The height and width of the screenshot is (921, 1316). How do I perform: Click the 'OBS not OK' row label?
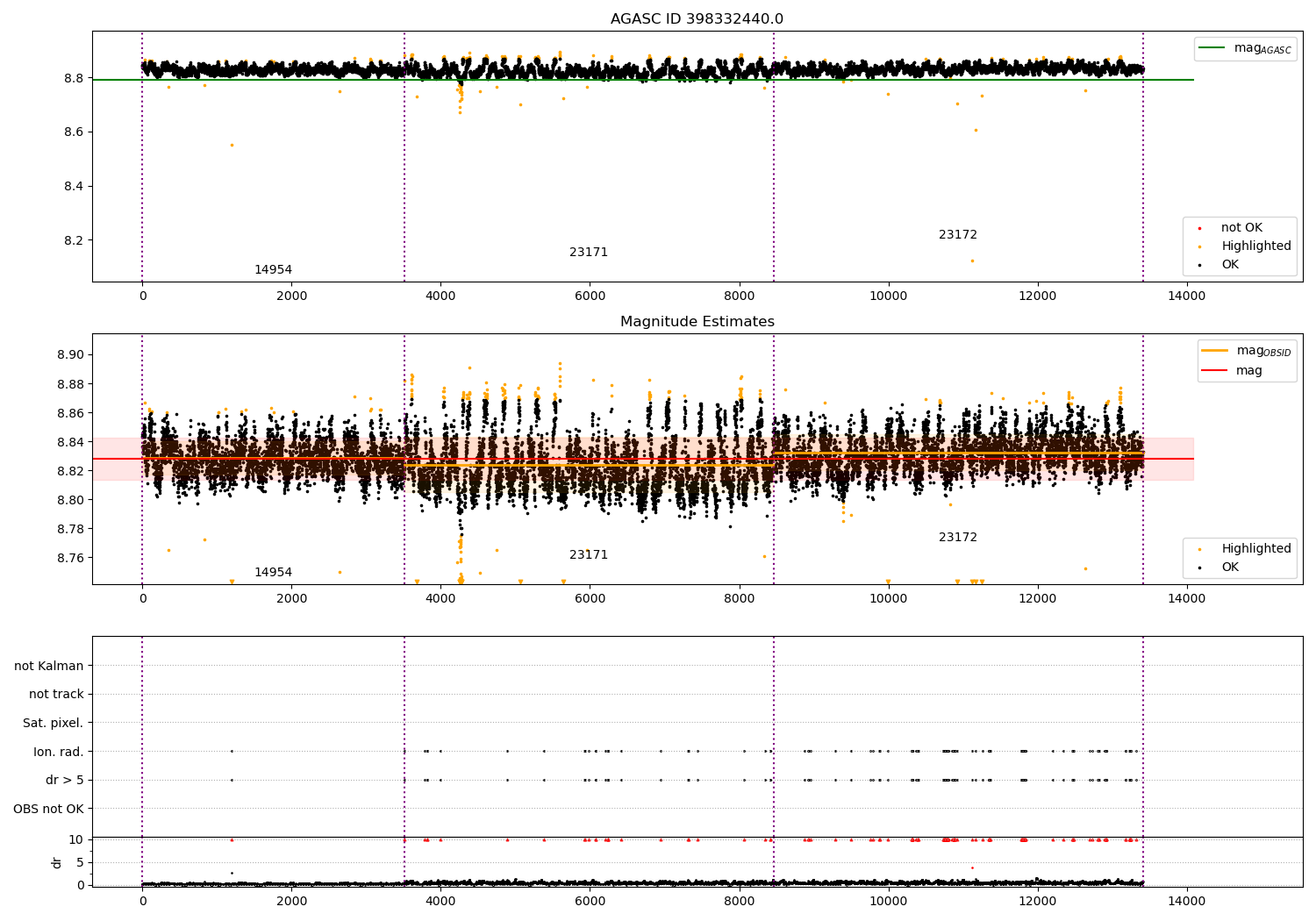48,809
